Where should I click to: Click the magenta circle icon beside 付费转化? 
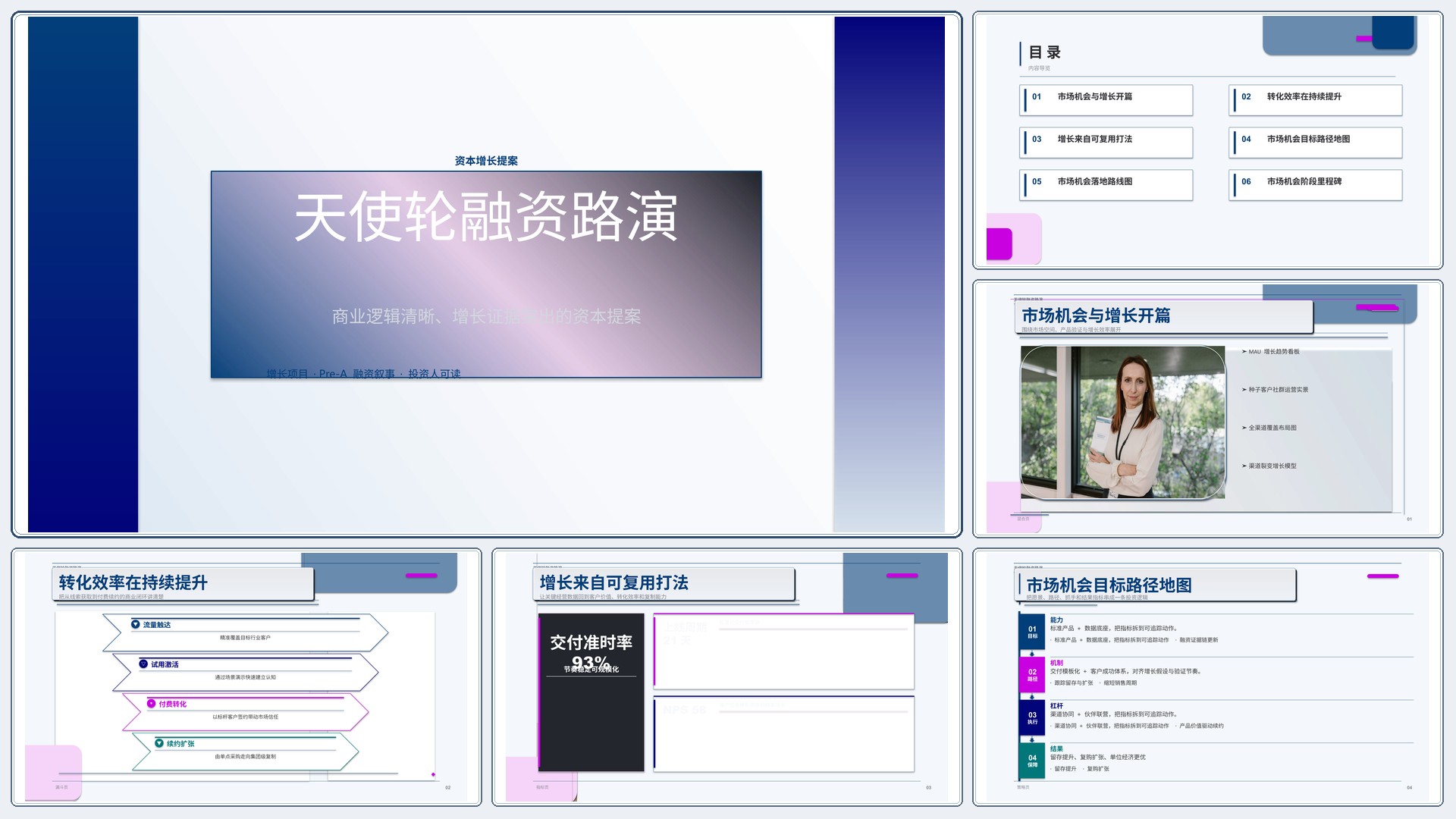point(152,704)
